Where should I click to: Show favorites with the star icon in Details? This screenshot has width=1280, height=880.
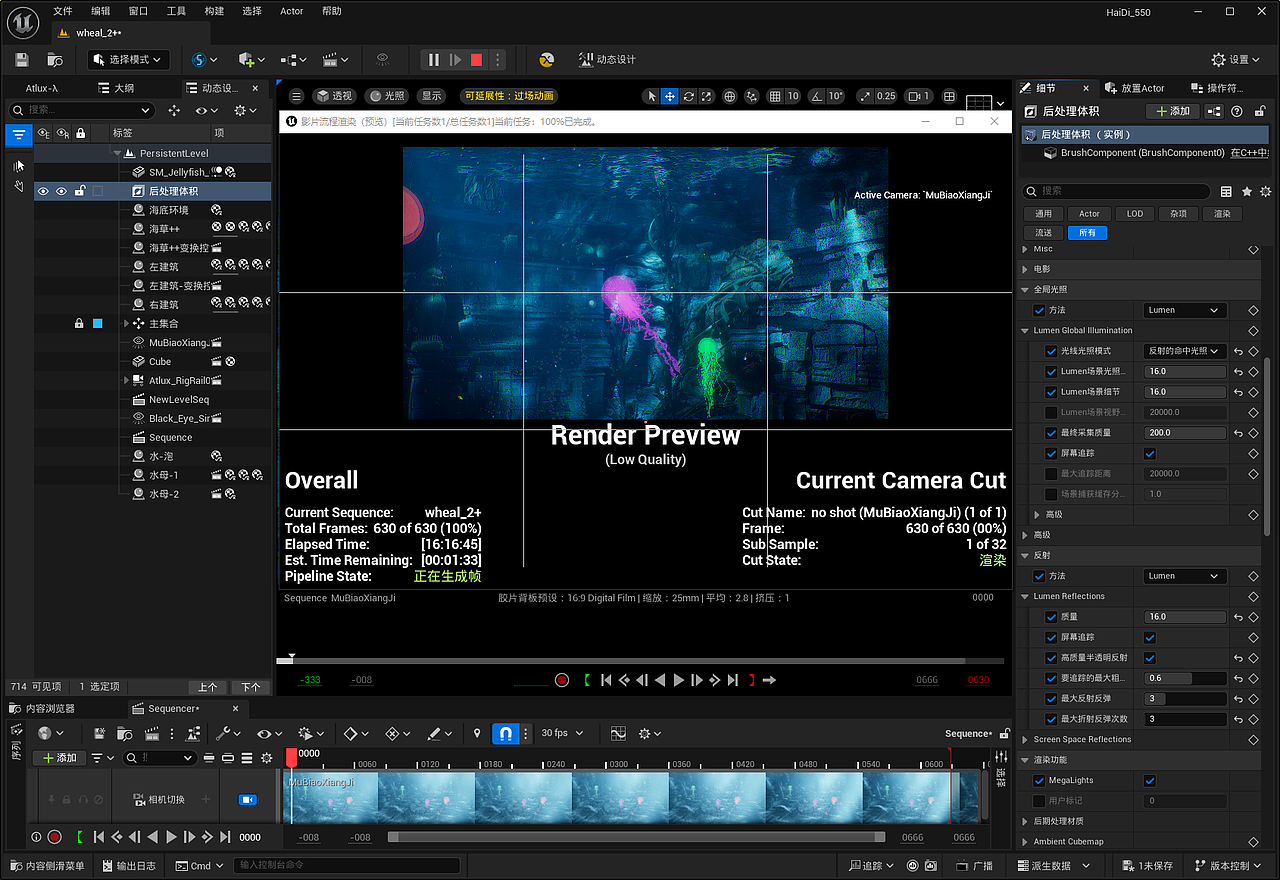pyautogui.click(x=1247, y=191)
